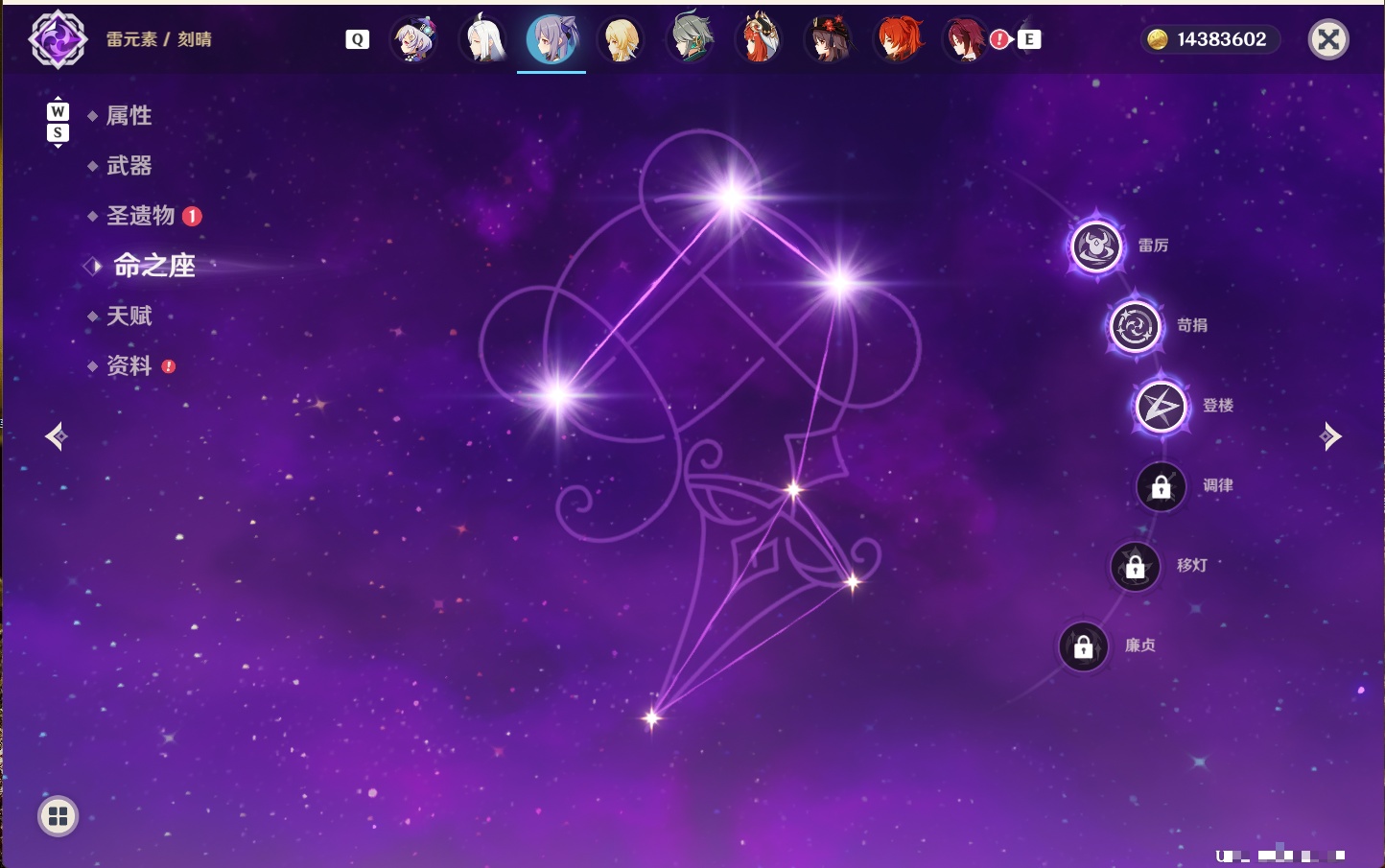Open the 属性 attributes tab
The height and width of the screenshot is (868, 1385).
point(129,116)
